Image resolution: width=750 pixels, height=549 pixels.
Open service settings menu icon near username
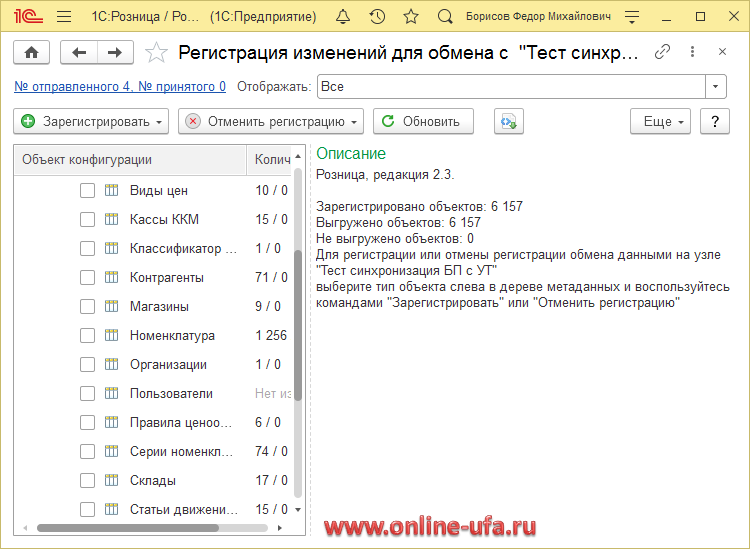(632, 17)
